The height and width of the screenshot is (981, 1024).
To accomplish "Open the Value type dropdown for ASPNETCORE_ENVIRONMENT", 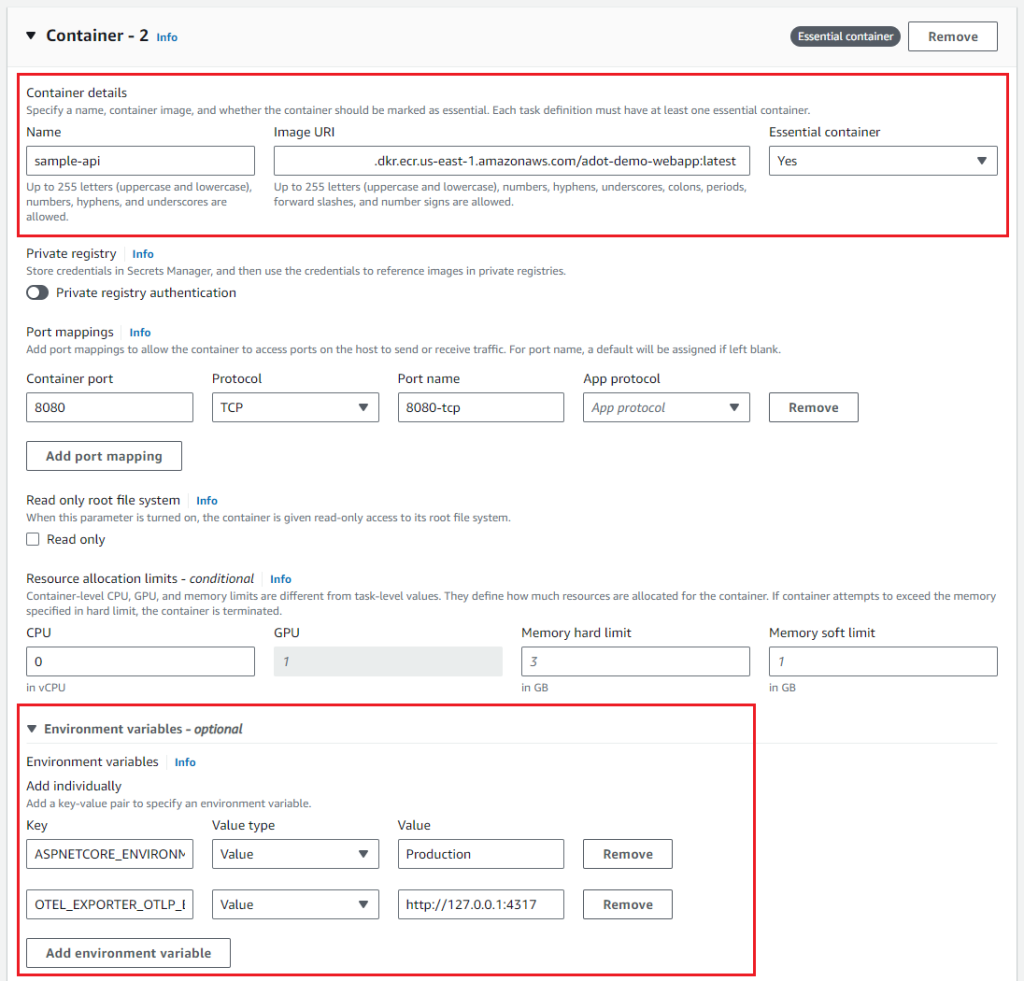I will pos(295,854).
